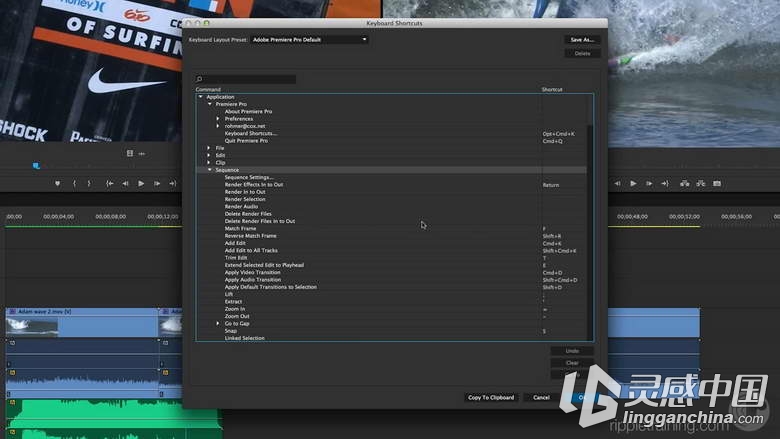Click the Drag Video Only filmstrip icon
Screen dimensions: 780x439
click(x=130, y=153)
